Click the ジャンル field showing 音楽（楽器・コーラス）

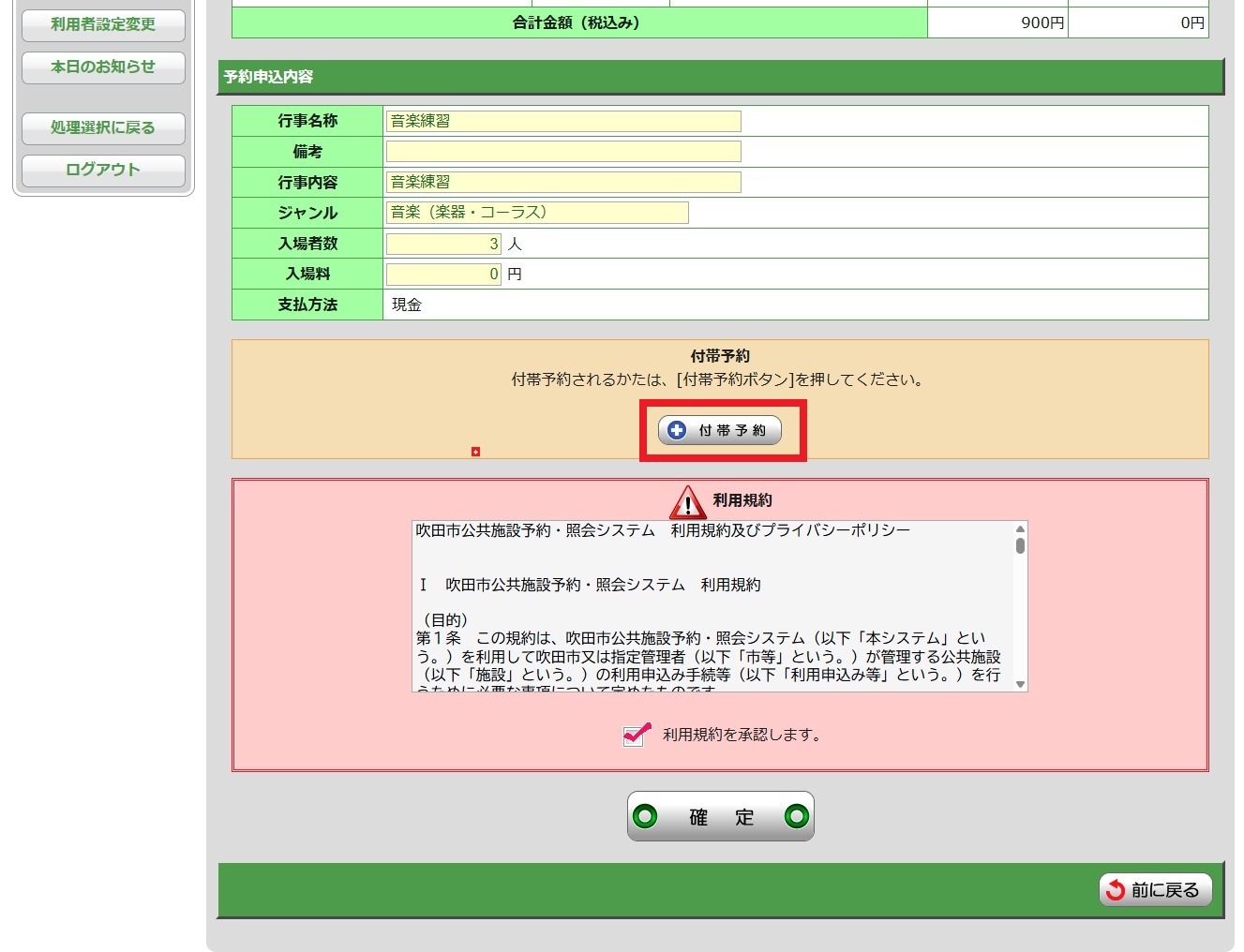pos(536,213)
